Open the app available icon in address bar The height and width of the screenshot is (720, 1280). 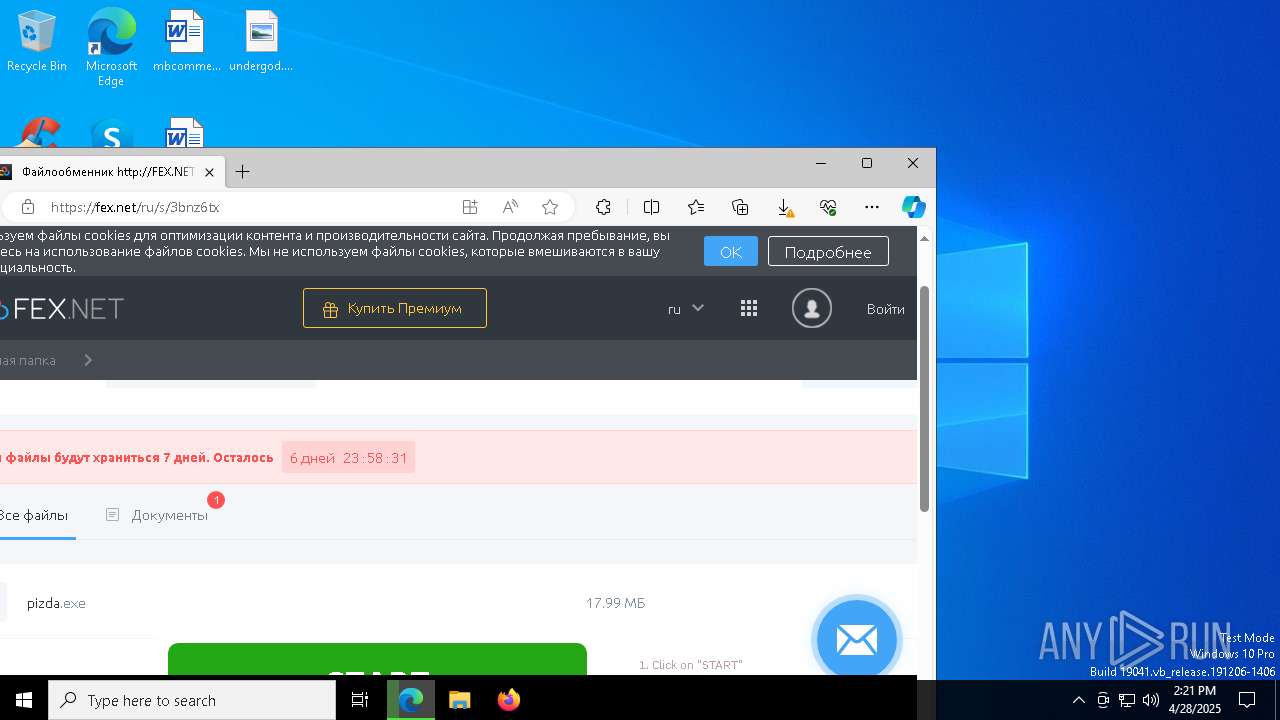pos(470,207)
